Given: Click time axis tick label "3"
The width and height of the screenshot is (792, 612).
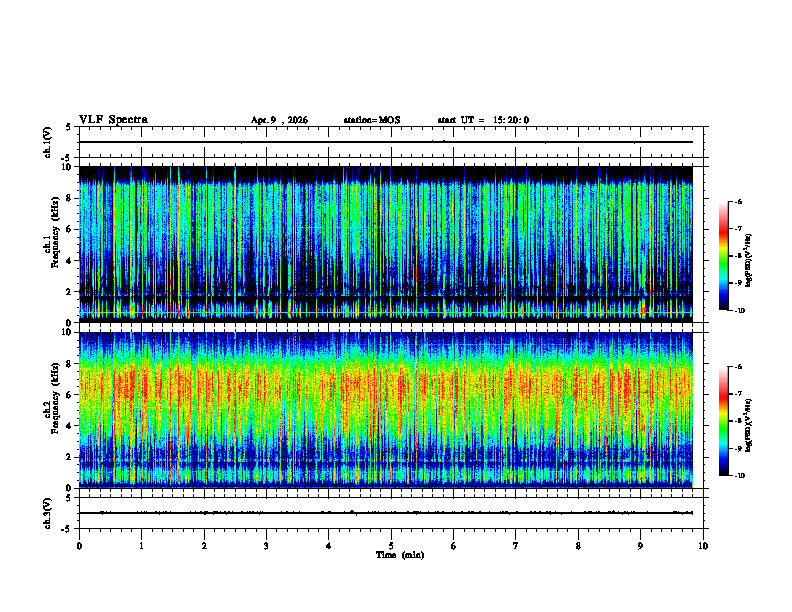Looking at the screenshot, I should point(266,546).
